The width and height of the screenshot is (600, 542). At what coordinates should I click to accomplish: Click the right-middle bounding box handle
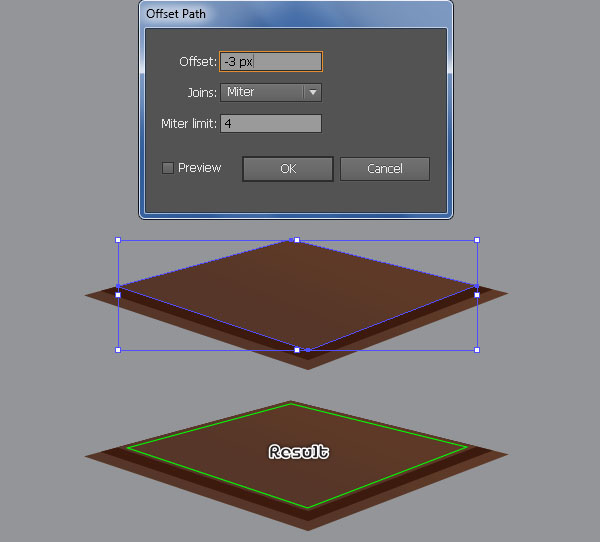(x=477, y=295)
